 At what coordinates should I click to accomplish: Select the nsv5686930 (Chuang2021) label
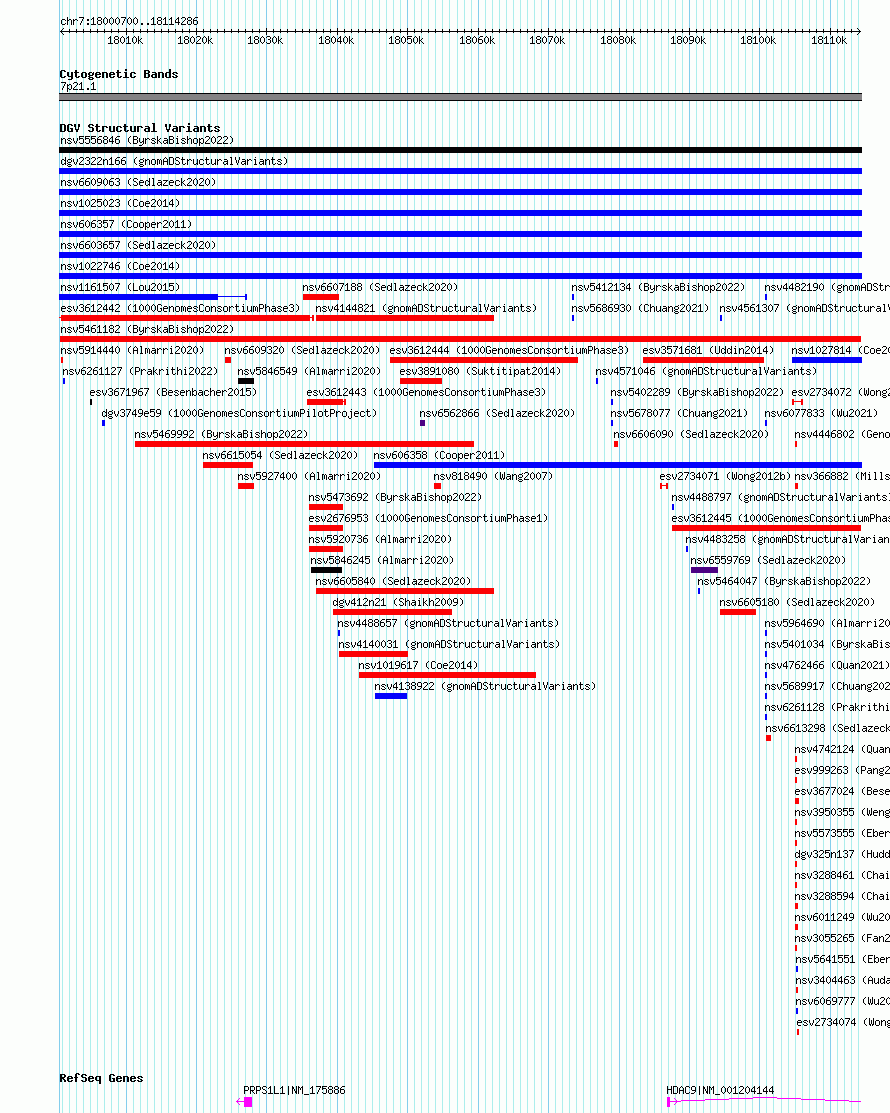(640, 308)
